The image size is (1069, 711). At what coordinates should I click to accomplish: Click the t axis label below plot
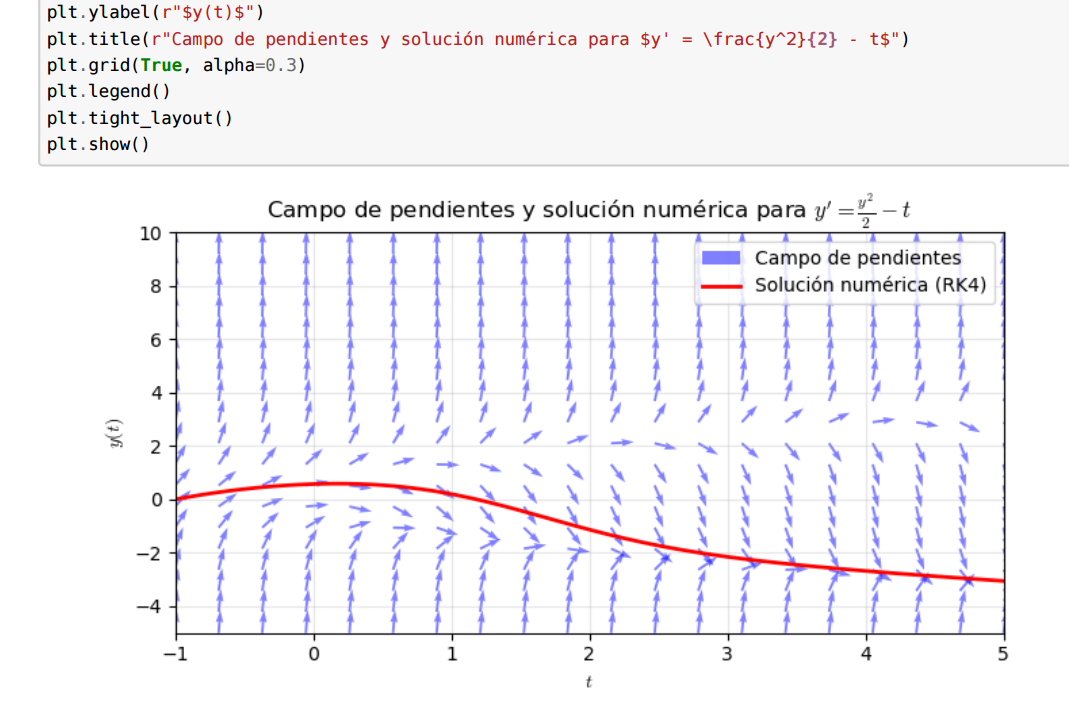(589, 682)
